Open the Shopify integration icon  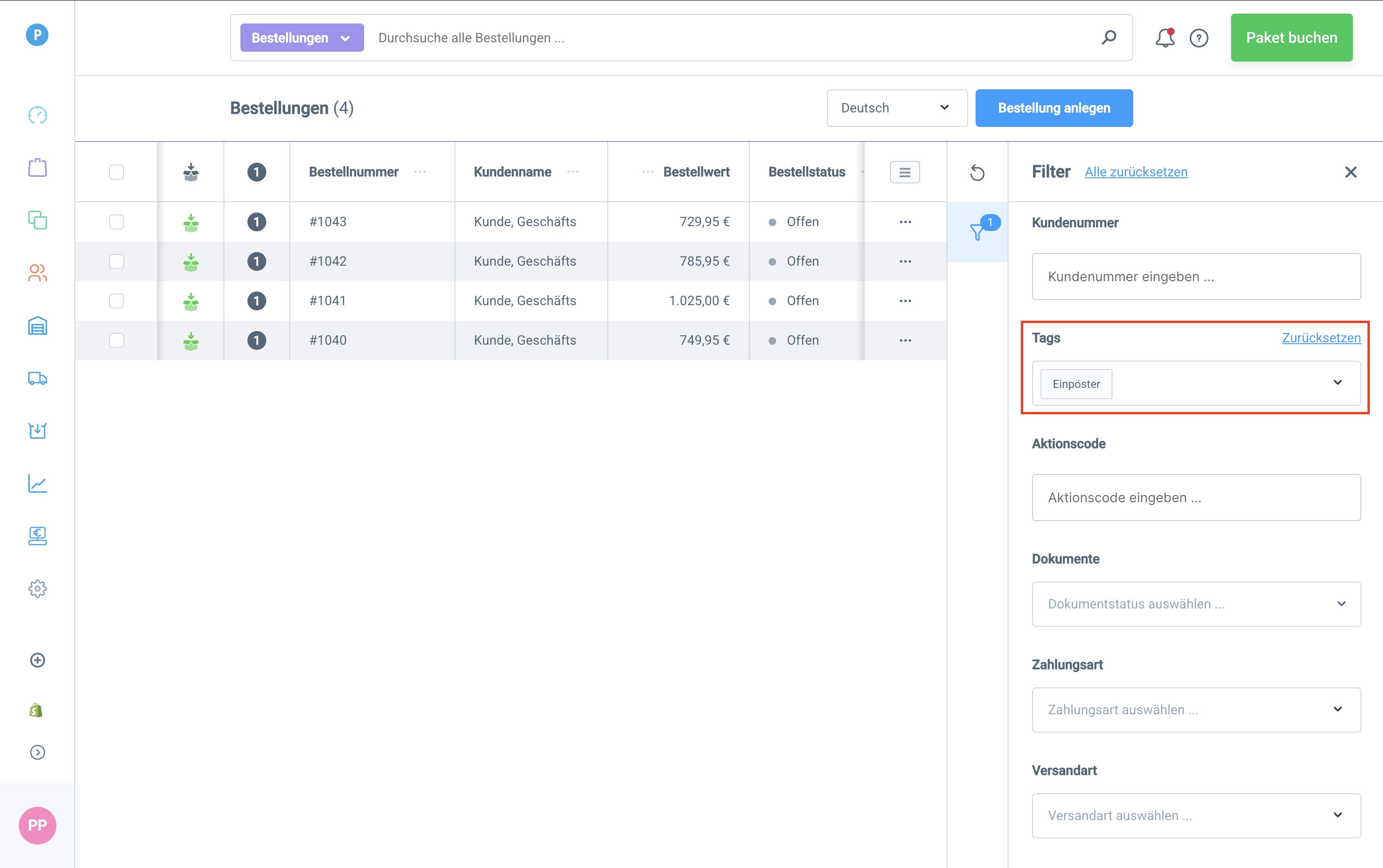[36, 710]
